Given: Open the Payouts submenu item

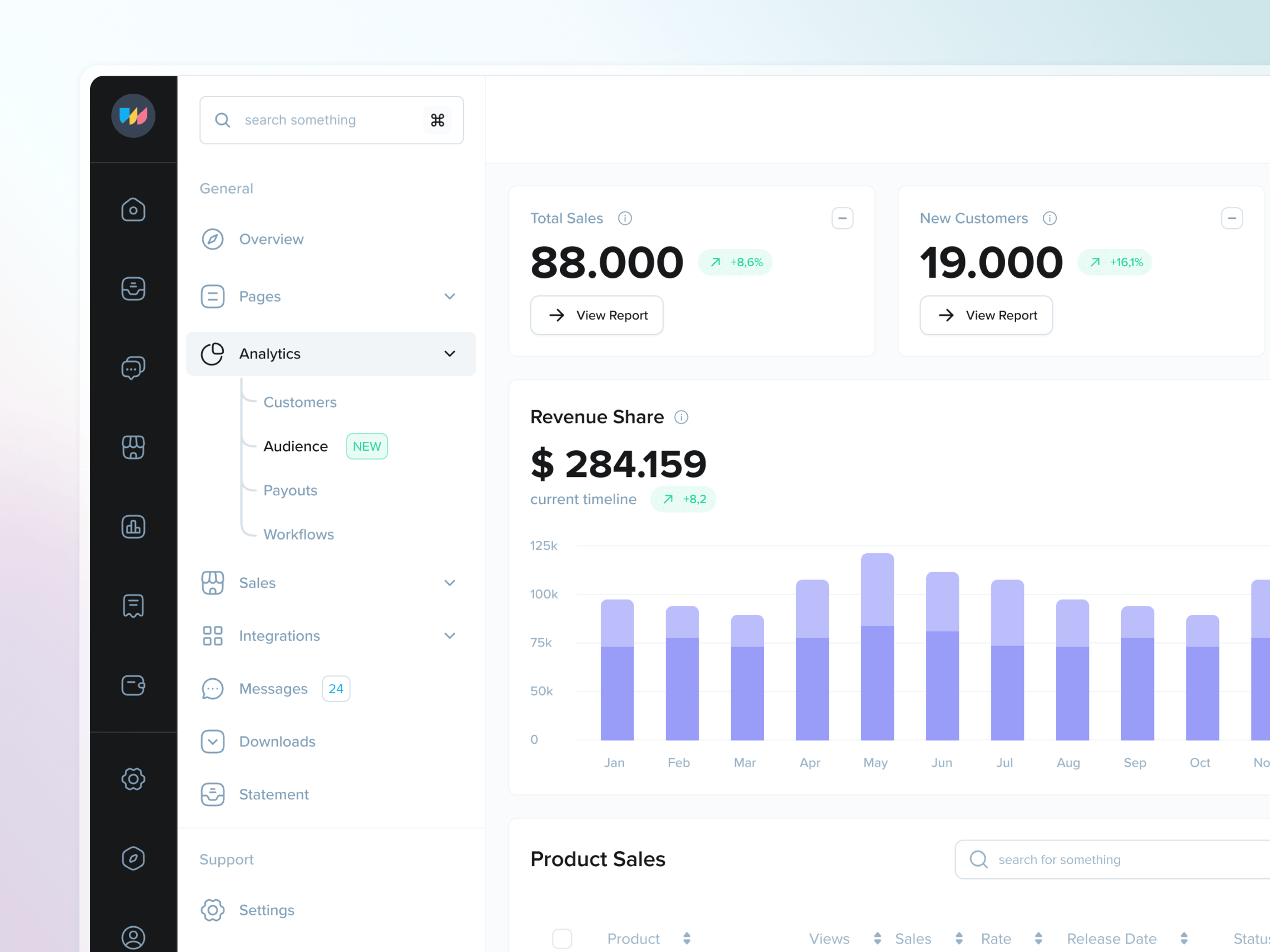Looking at the screenshot, I should coord(290,491).
